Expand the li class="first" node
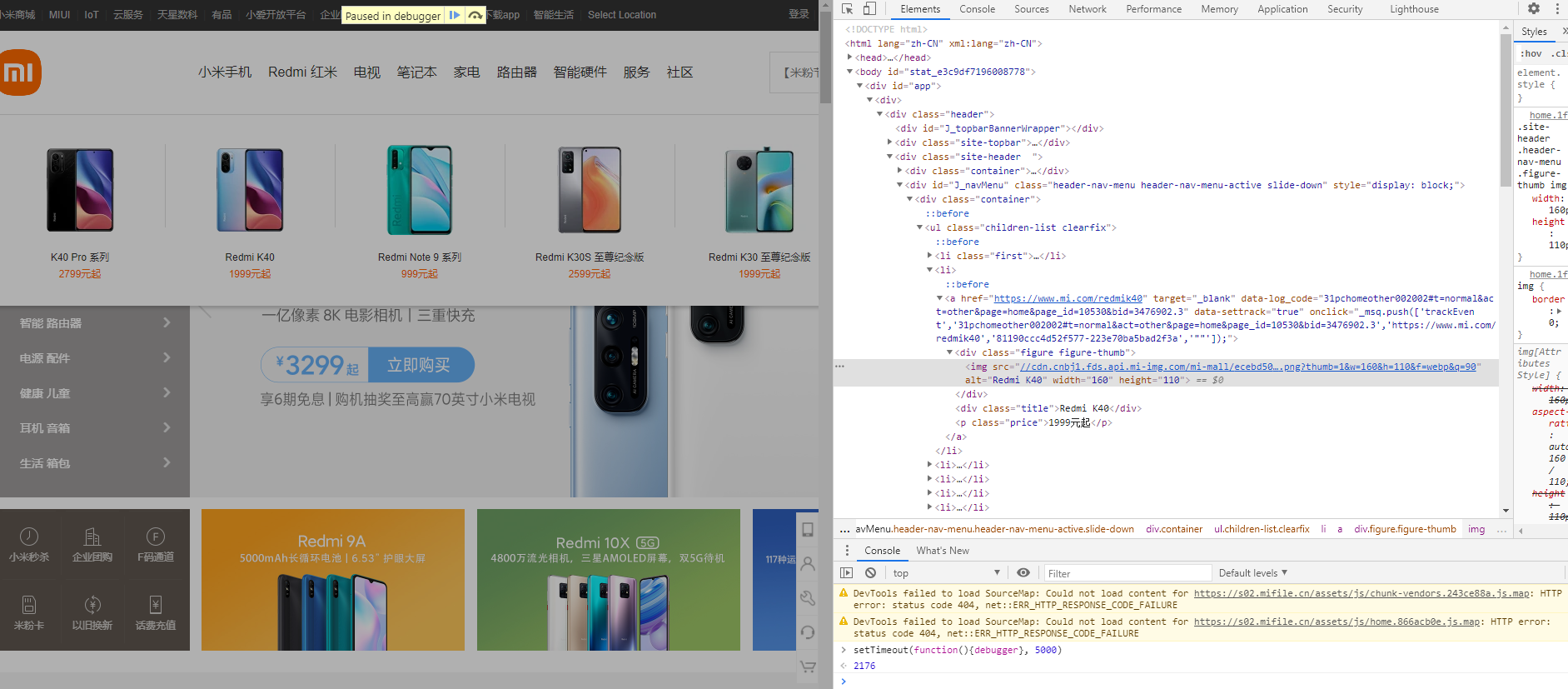 pyautogui.click(x=929, y=256)
